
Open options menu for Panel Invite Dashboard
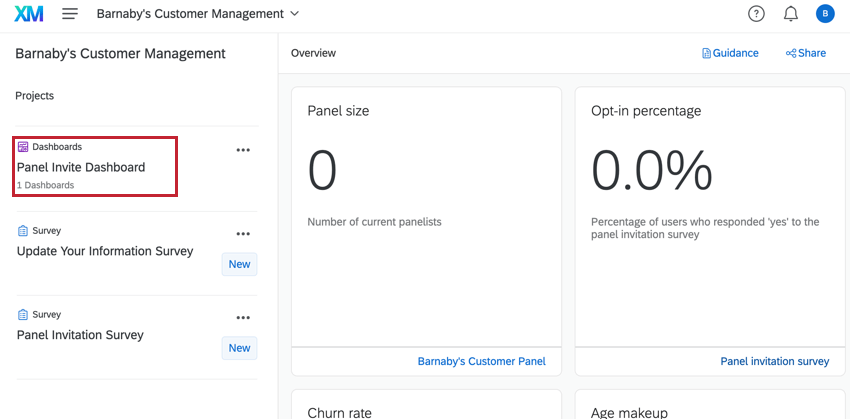tap(242, 150)
